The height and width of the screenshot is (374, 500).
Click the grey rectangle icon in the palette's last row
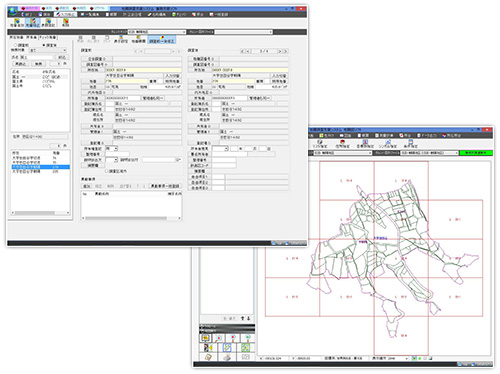245,357
